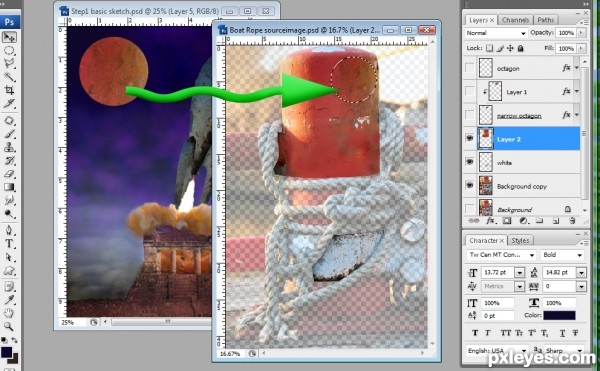The height and width of the screenshot is (371, 600).
Task: Switch to the Channels tab
Action: click(515, 20)
